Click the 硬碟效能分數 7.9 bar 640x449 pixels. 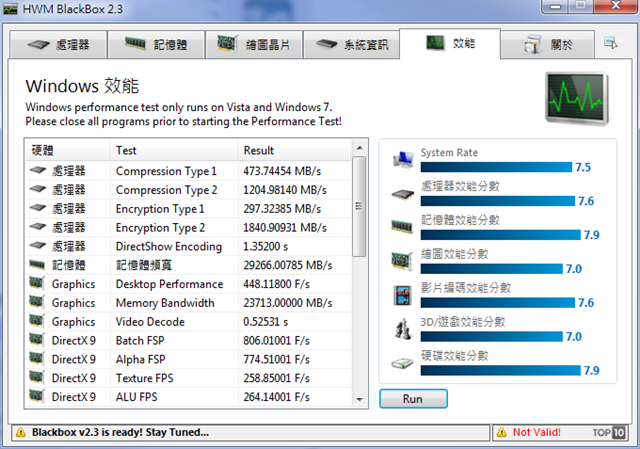coord(500,370)
